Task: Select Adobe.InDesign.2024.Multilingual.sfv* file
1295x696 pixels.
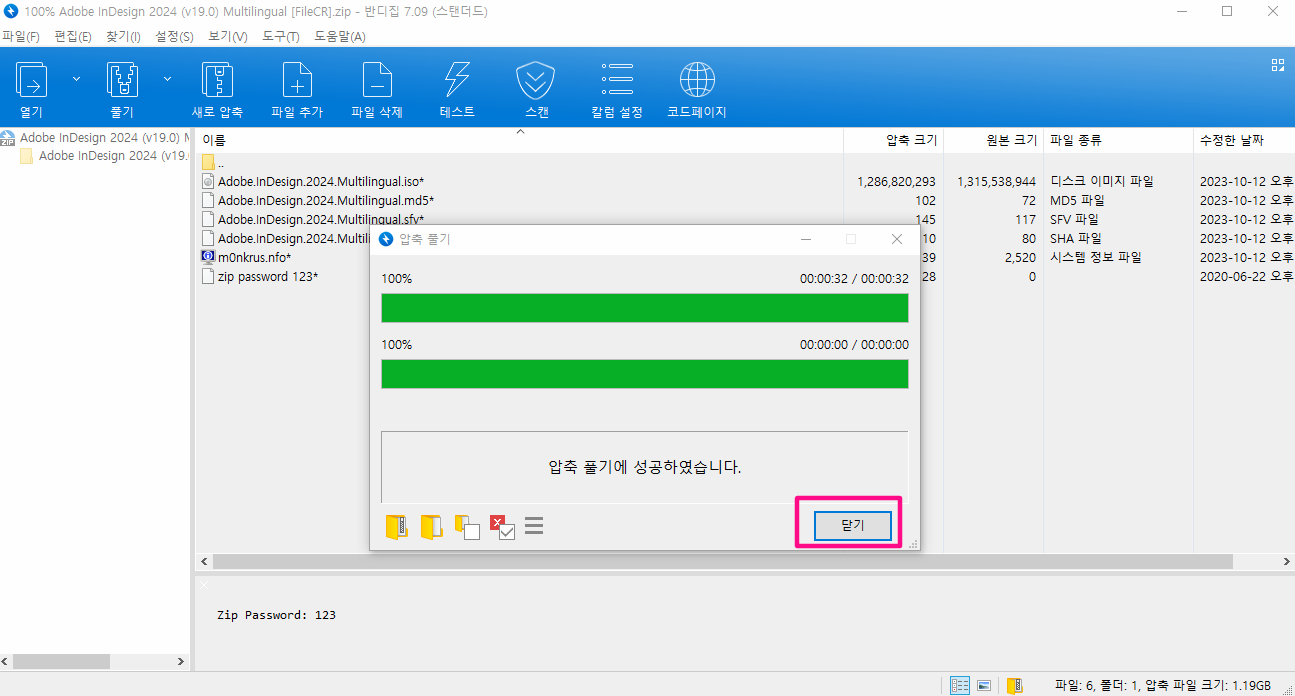Action: pos(321,220)
